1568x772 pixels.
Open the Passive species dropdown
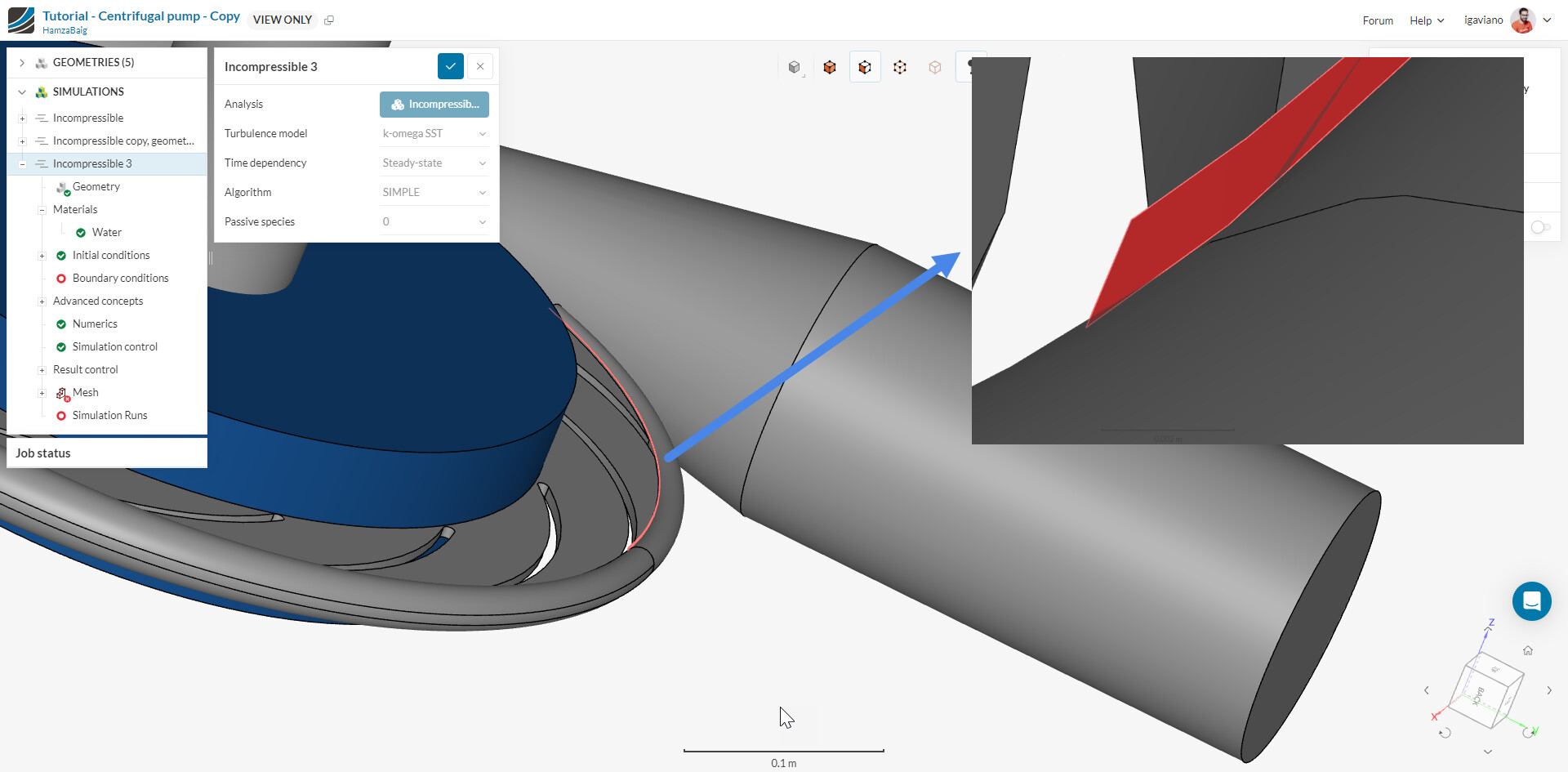coord(434,222)
